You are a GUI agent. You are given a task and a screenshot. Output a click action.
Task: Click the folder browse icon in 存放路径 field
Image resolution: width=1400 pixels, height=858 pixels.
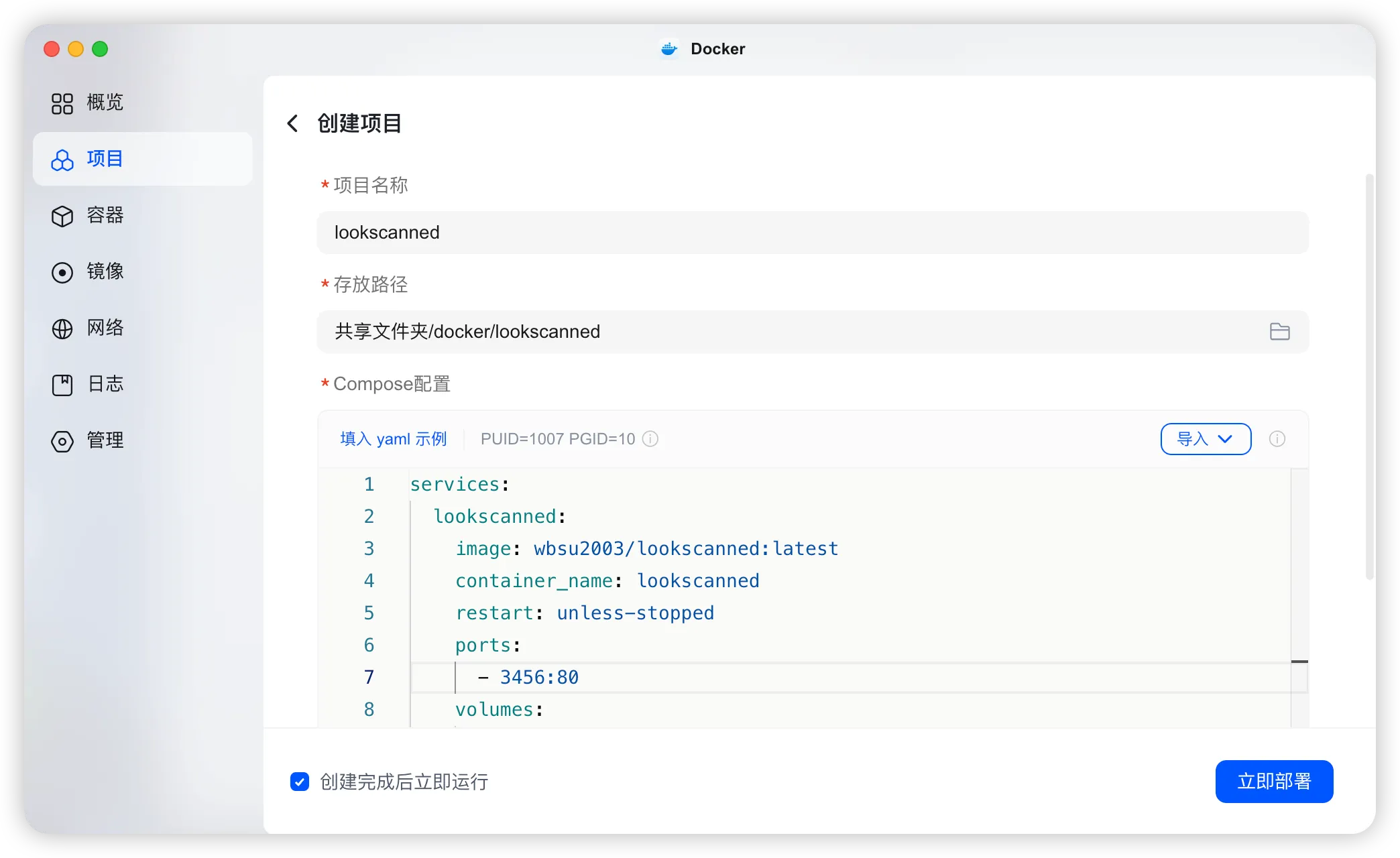point(1279,332)
